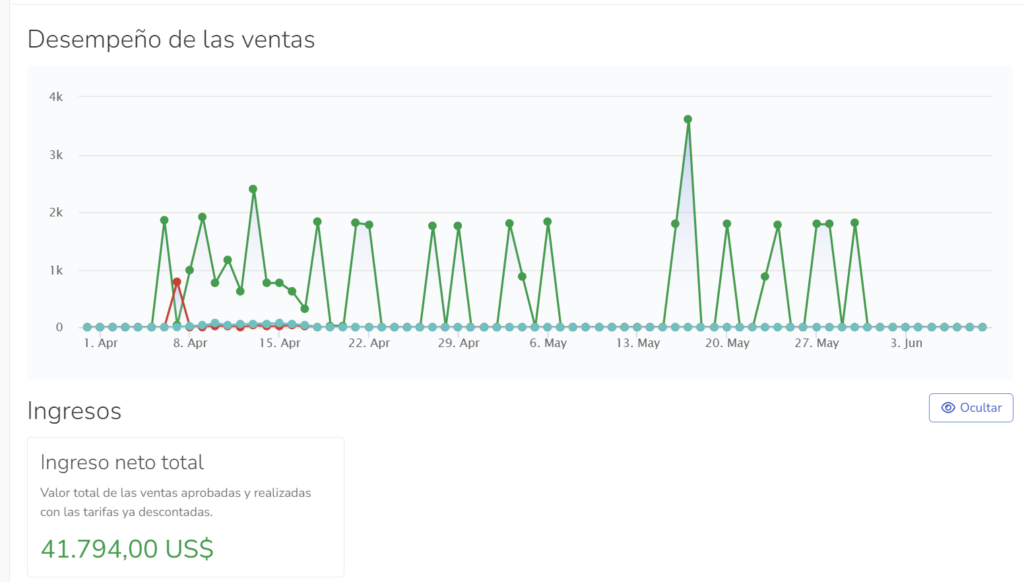This screenshot has width=1024, height=582.
Task: Click the "Desempeño de las ventas" heading
Action: [171, 39]
